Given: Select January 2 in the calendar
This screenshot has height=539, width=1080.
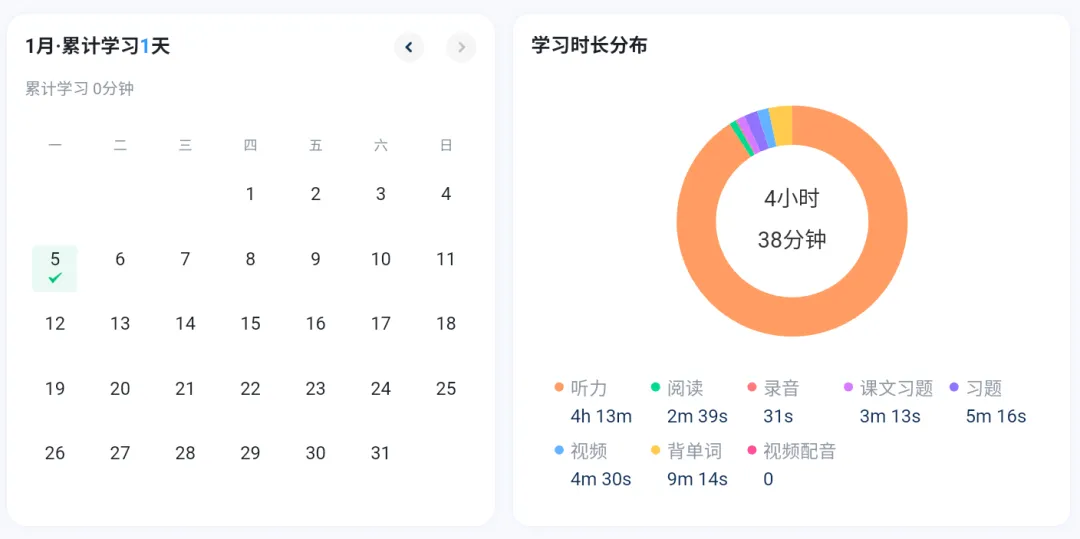Looking at the screenshot, I should 315,194.
